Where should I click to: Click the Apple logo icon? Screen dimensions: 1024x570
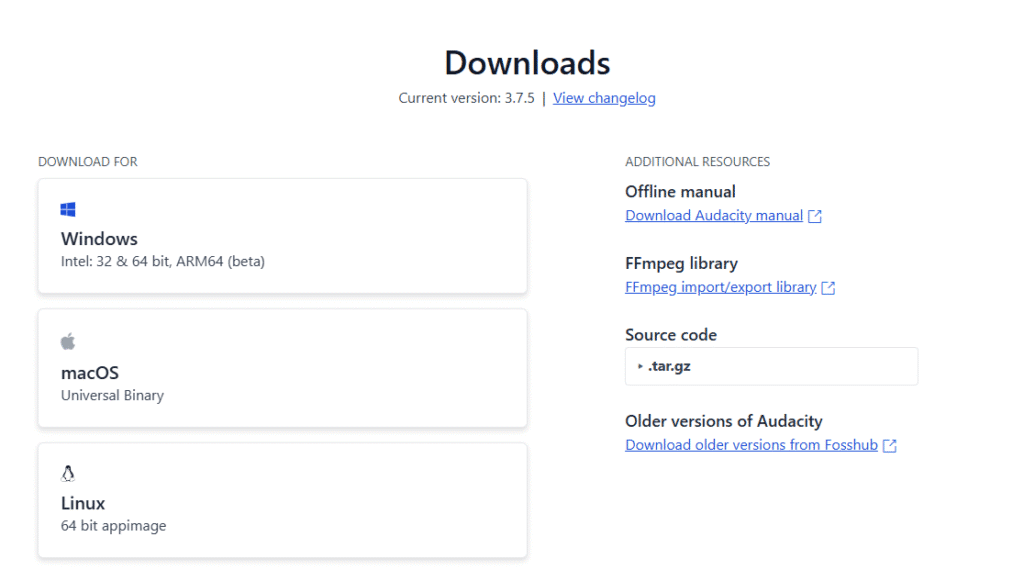[x=68, y=341]
